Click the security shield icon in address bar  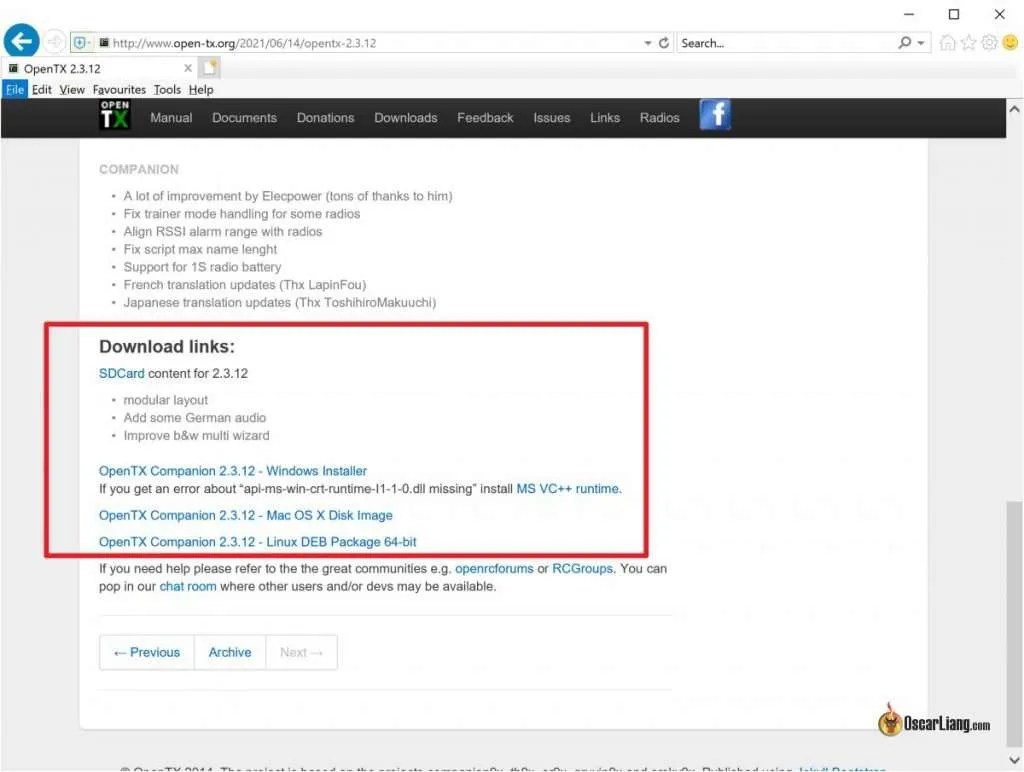click(80, 43)
